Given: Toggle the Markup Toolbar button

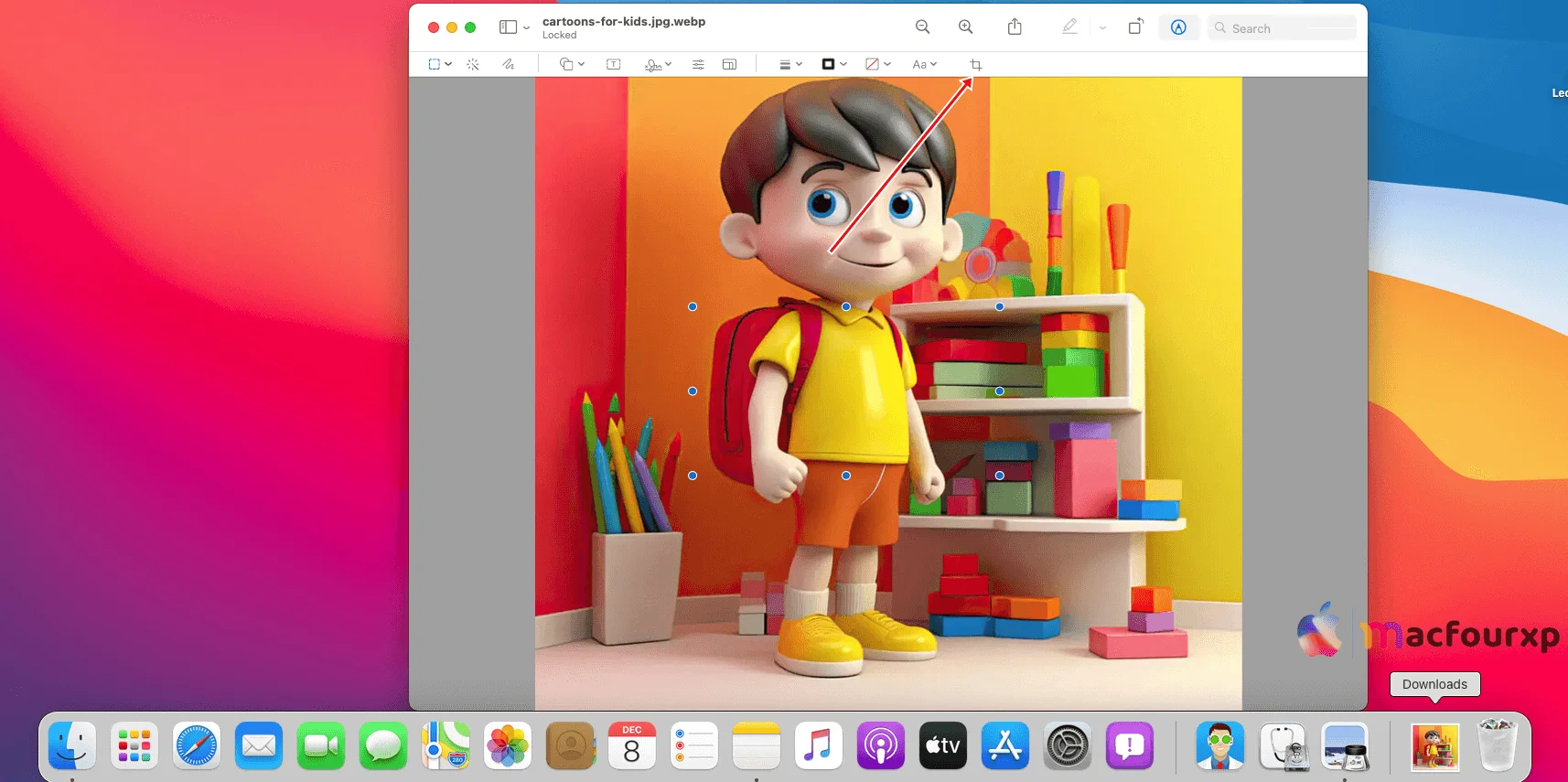Looking at the screenshot, I should click(x=1179, y=27).
